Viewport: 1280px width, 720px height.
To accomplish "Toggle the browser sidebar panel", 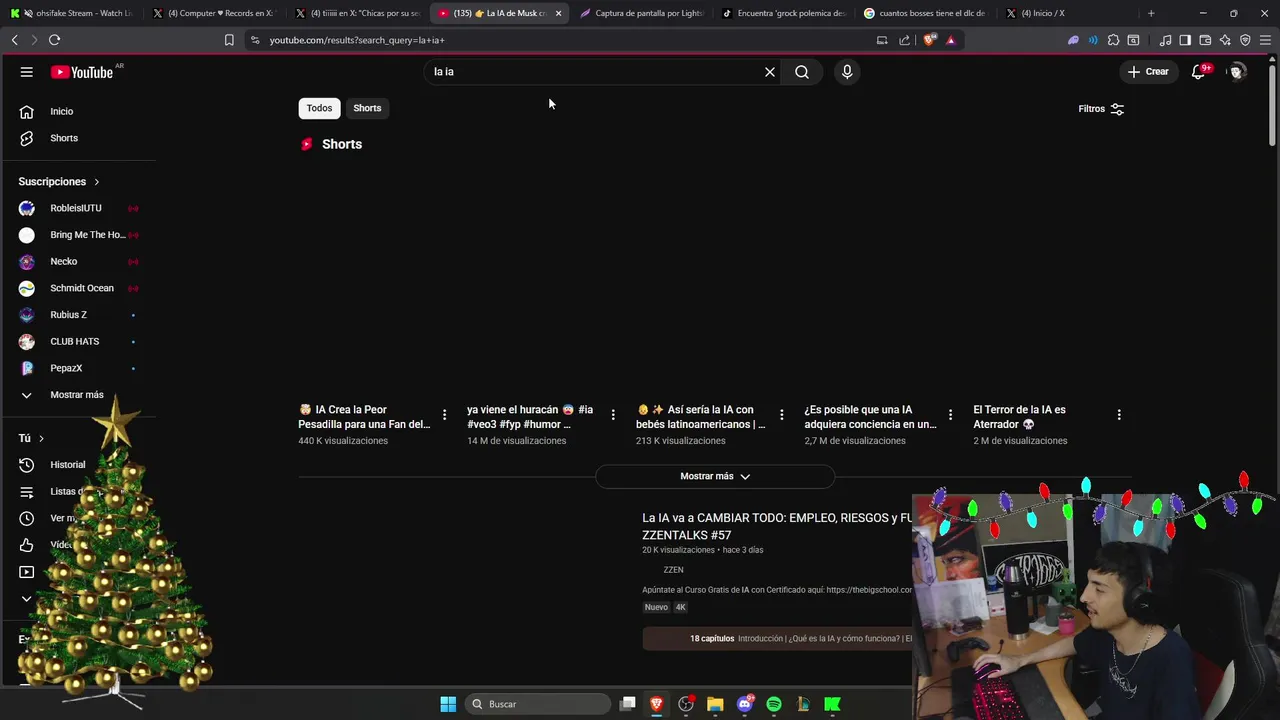I will 1185,40.
